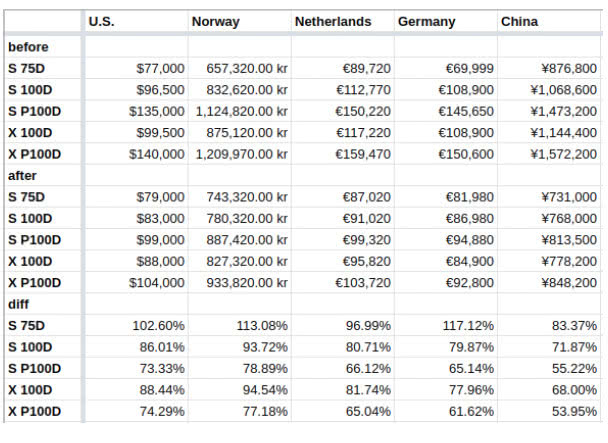Select the 'after' section label cell
The image size is (608, 443).
(43, 175)
